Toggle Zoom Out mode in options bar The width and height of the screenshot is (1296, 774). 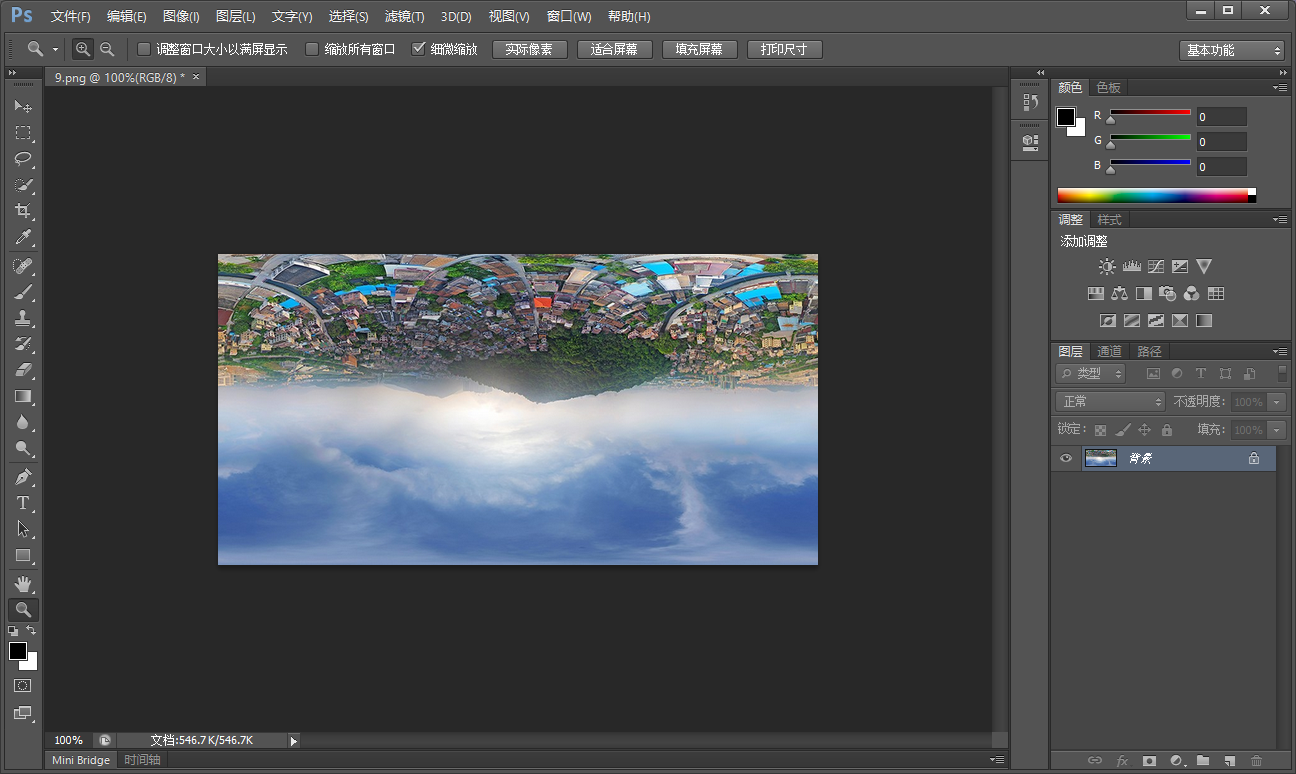(x=107, y=49)
